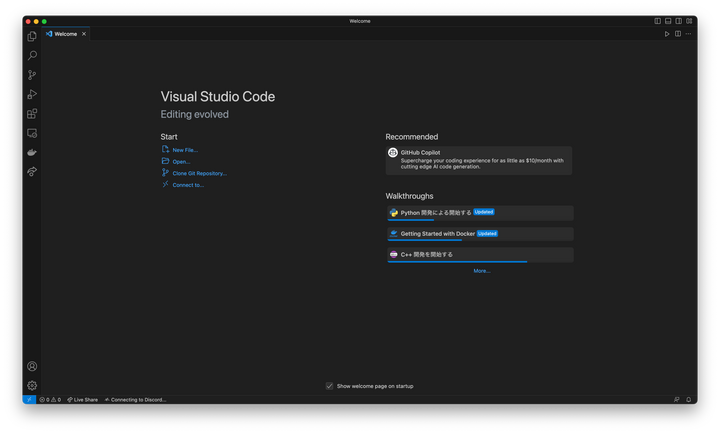
Task: Open Source Control view
Action: (32, 75)
